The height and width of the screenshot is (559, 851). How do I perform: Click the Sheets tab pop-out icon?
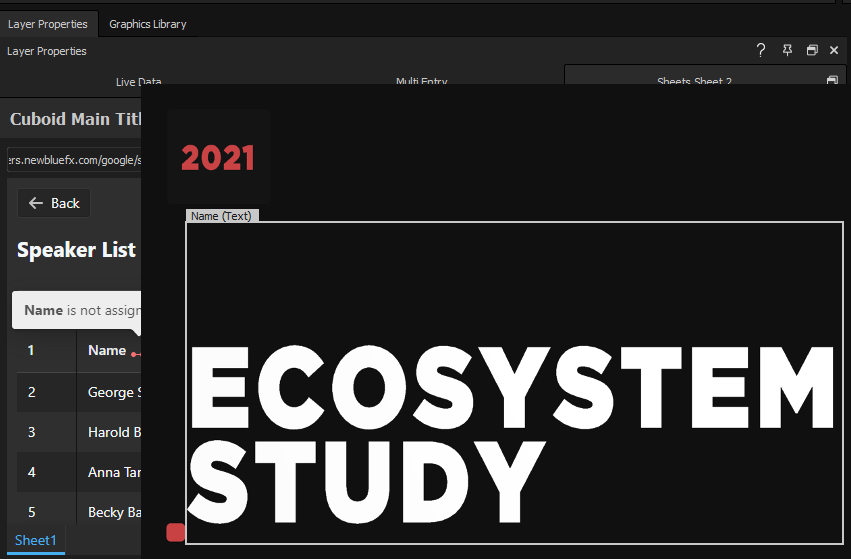point(832,80)
